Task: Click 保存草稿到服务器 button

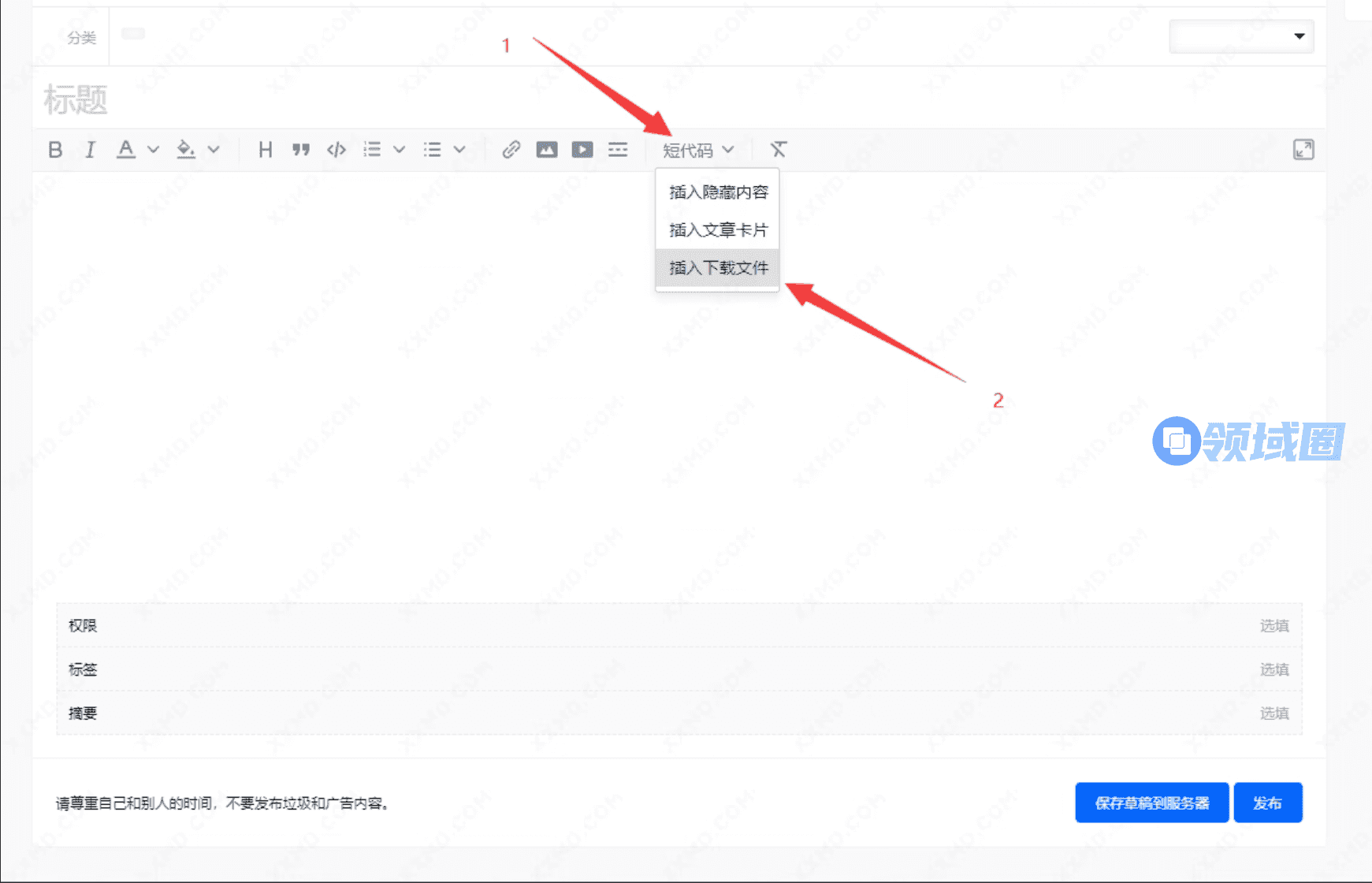Action: 1151,803
